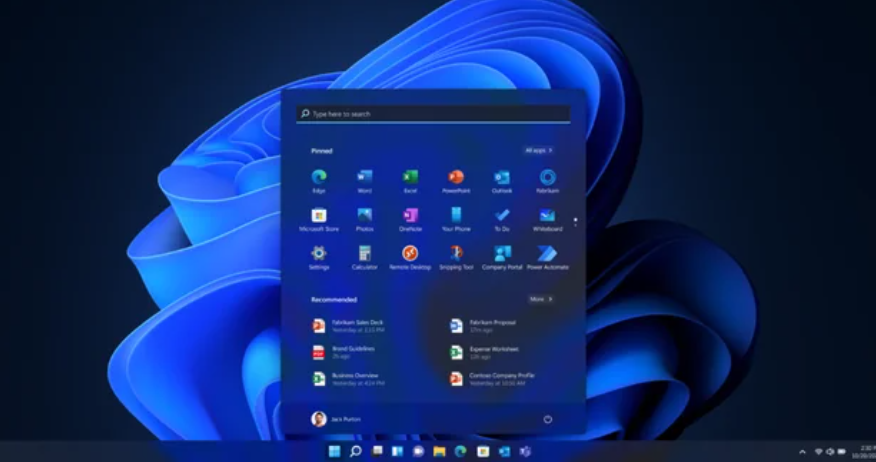Open Settings from the Start menu
The height and width of the screenshot is (462, 876).
[x=319, y=258]
